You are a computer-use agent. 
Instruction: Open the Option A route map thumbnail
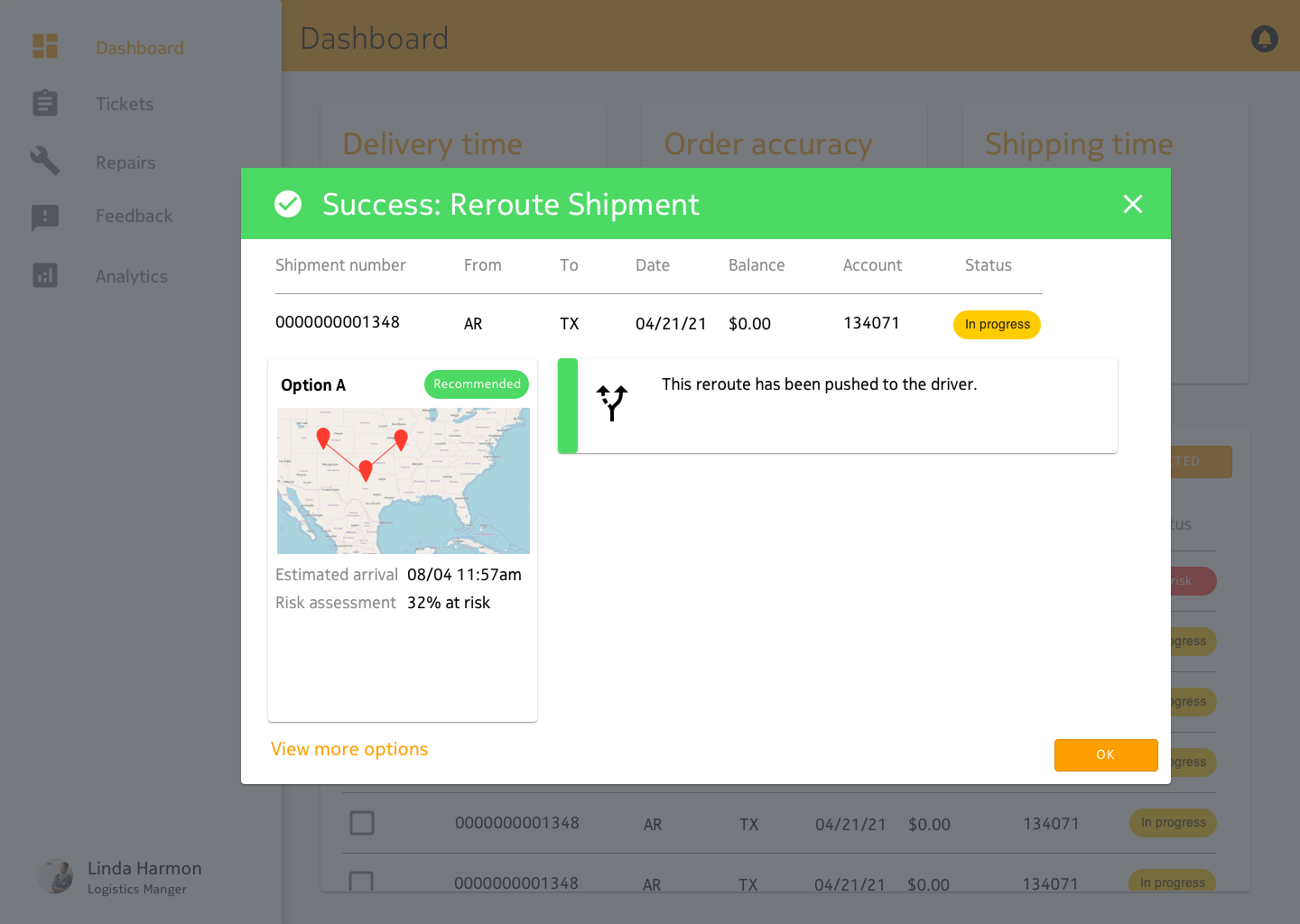click(x=404, y=481)
